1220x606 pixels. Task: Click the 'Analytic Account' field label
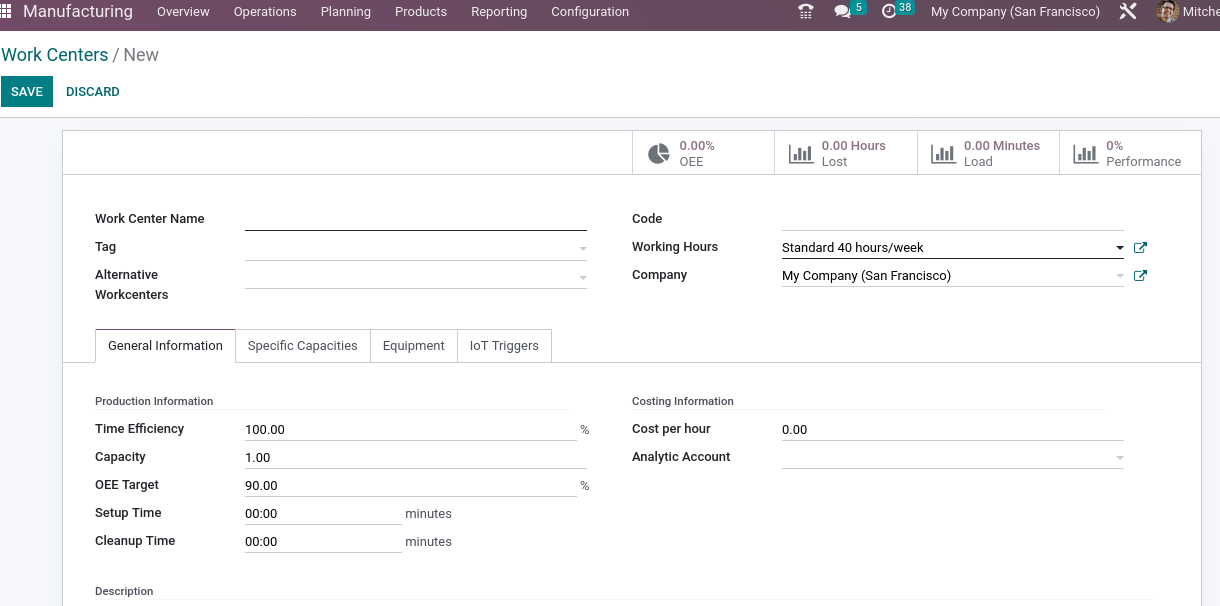681,457
